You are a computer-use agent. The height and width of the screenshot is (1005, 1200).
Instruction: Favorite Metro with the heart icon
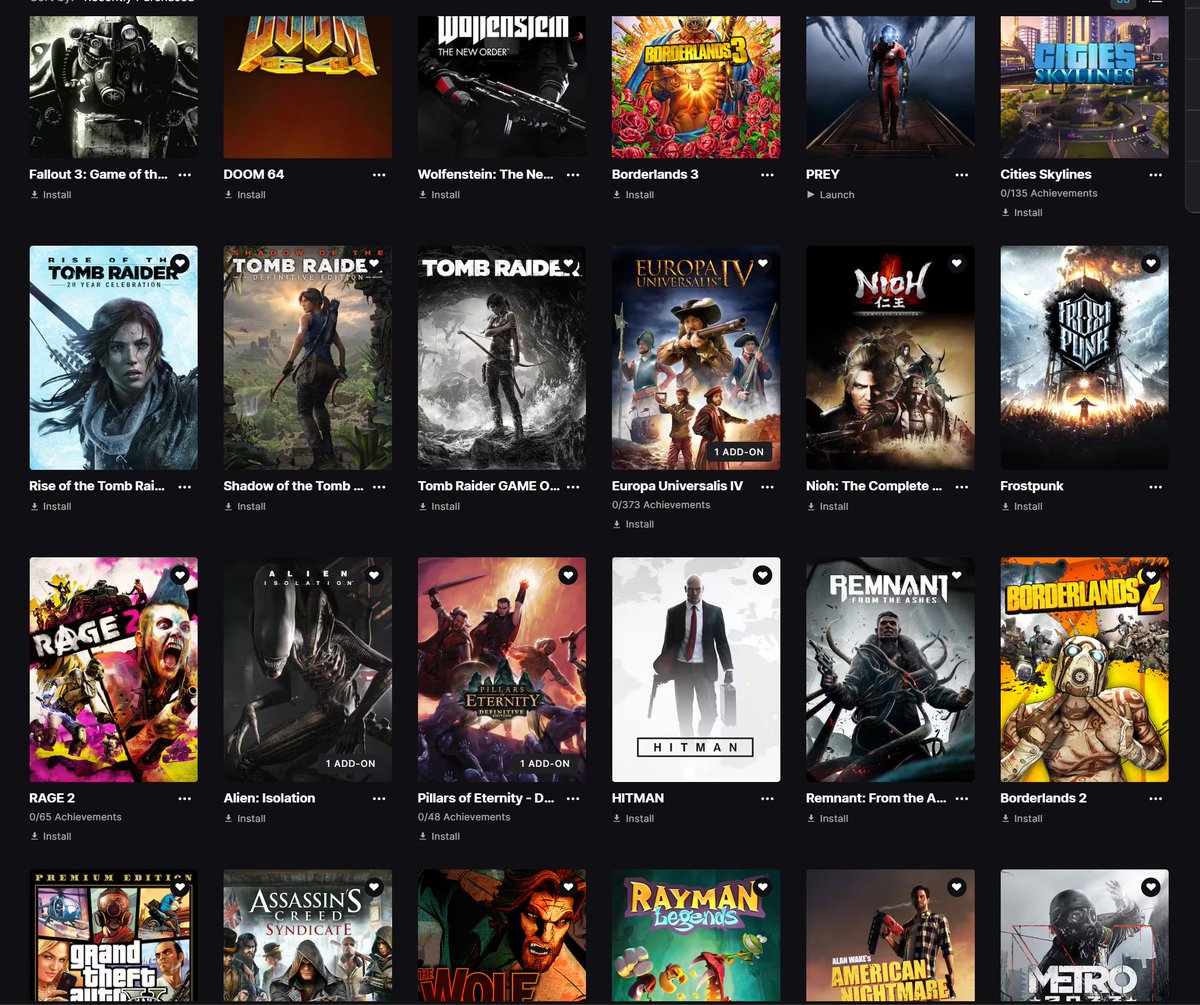pos(1150,887)
